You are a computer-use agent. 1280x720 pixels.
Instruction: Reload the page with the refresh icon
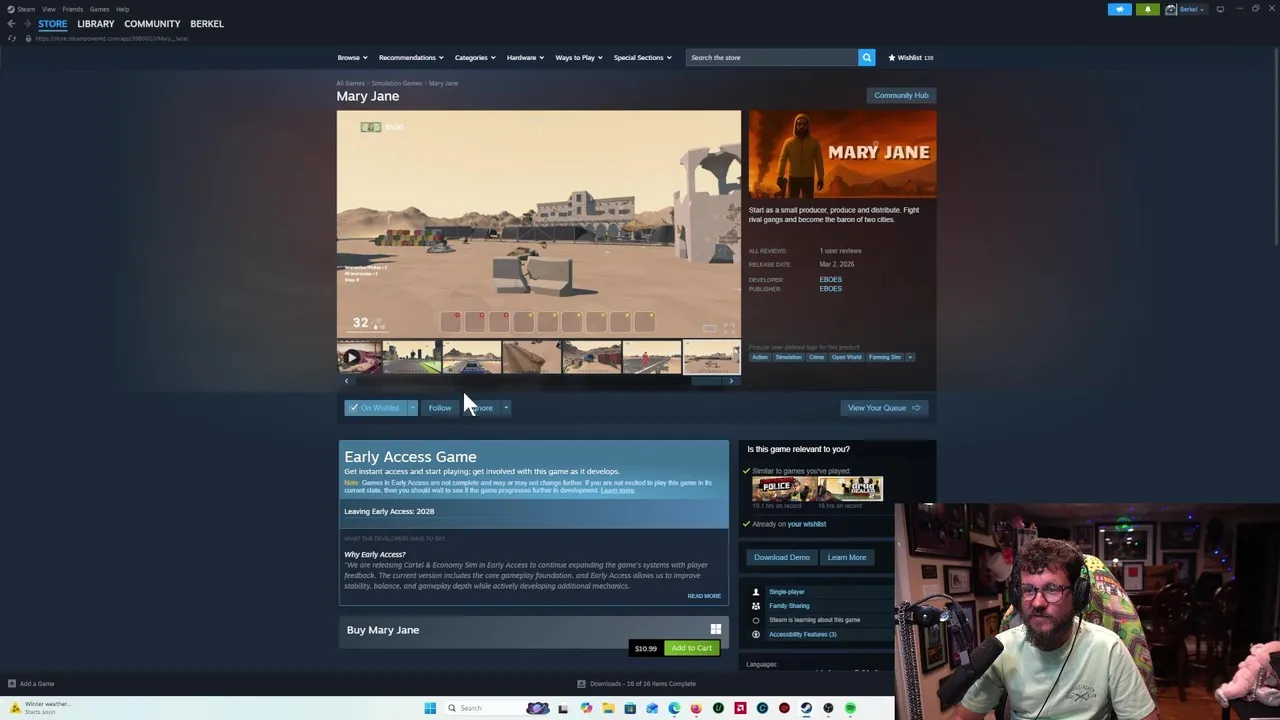[x=11, y=38]
